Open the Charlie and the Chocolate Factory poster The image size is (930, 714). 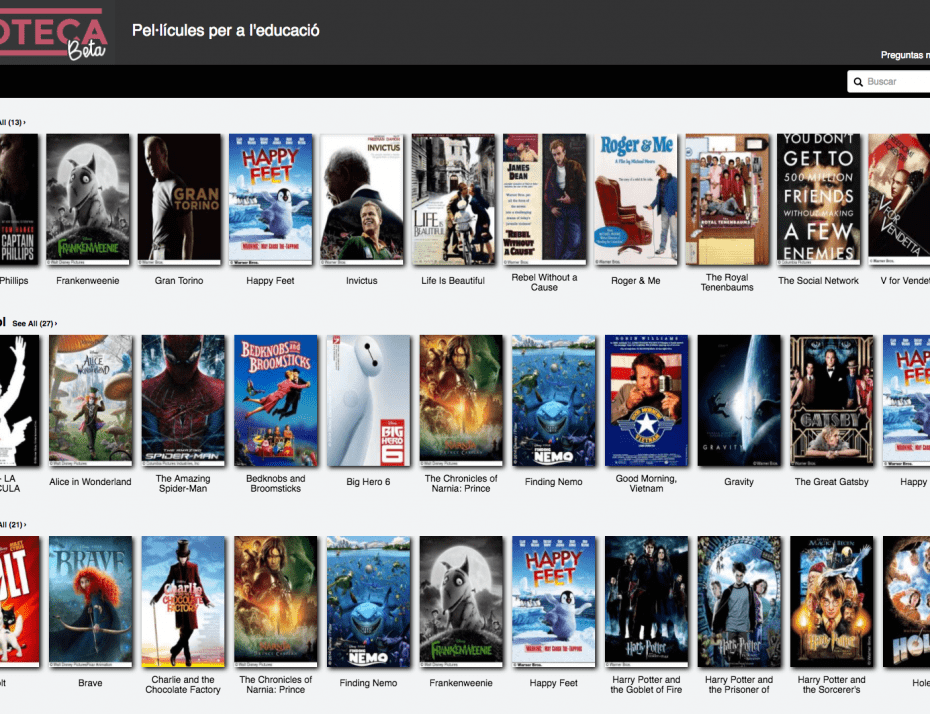coord(183,601)
